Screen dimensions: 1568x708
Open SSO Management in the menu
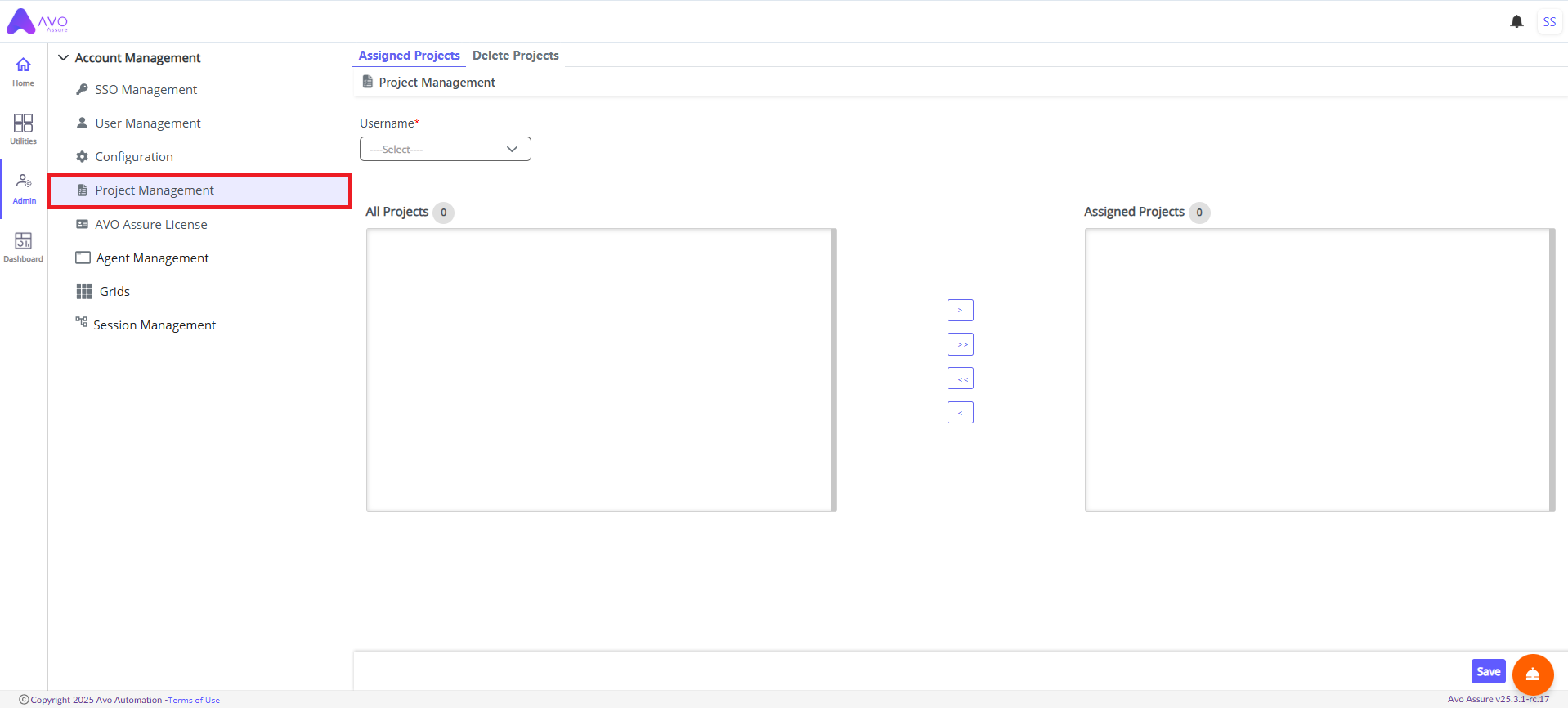click(146, 90)
